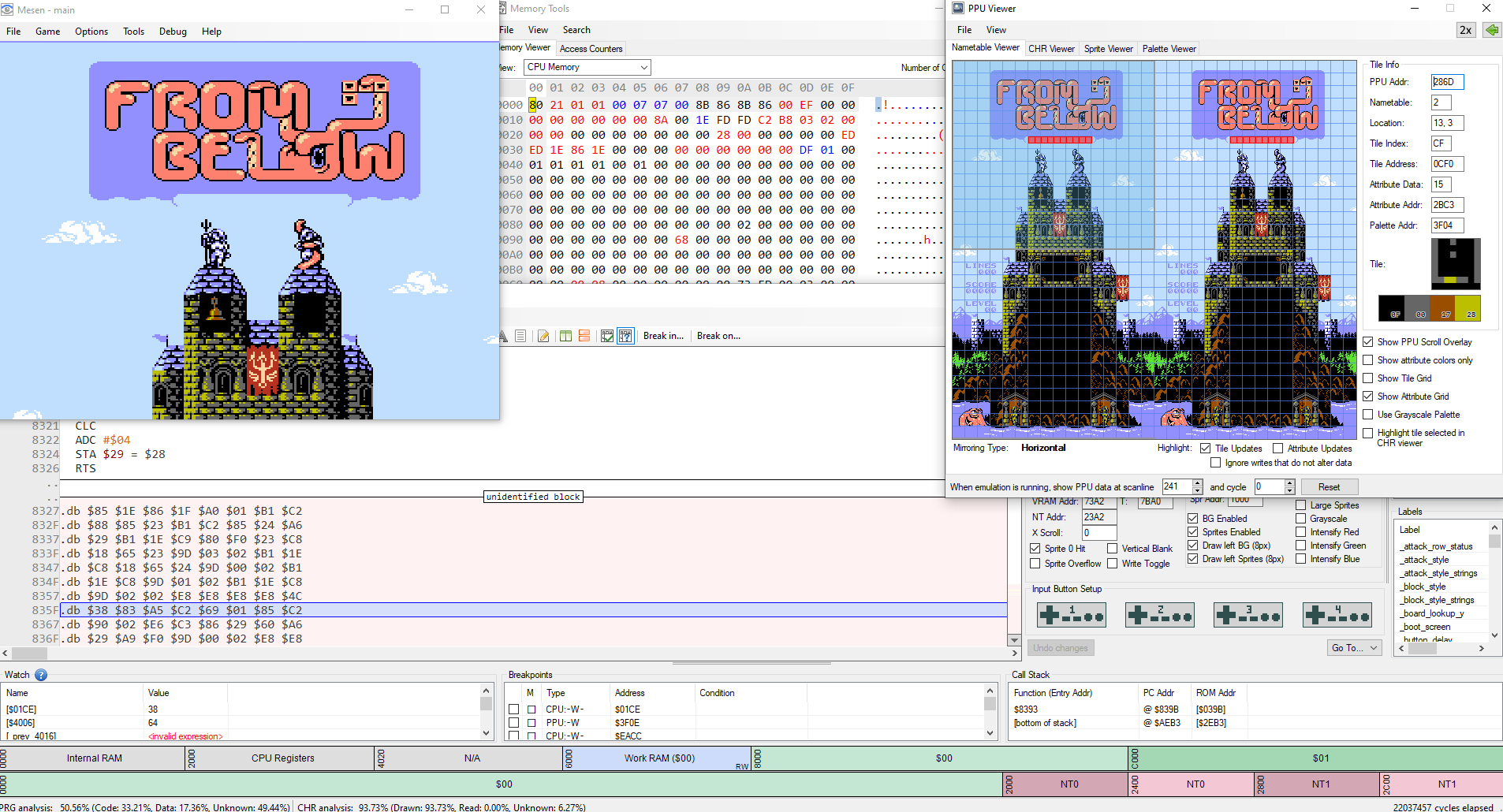Click the X Scroll input field
This screenshot has height=812, width=1503.
(x=1099, y=533)
